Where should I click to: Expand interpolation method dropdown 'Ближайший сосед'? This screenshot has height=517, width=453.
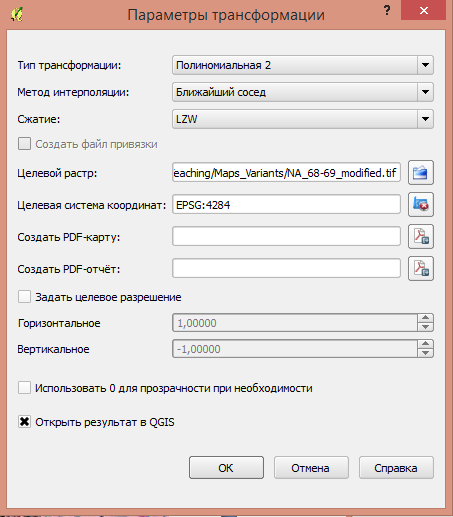click(303, 92)
